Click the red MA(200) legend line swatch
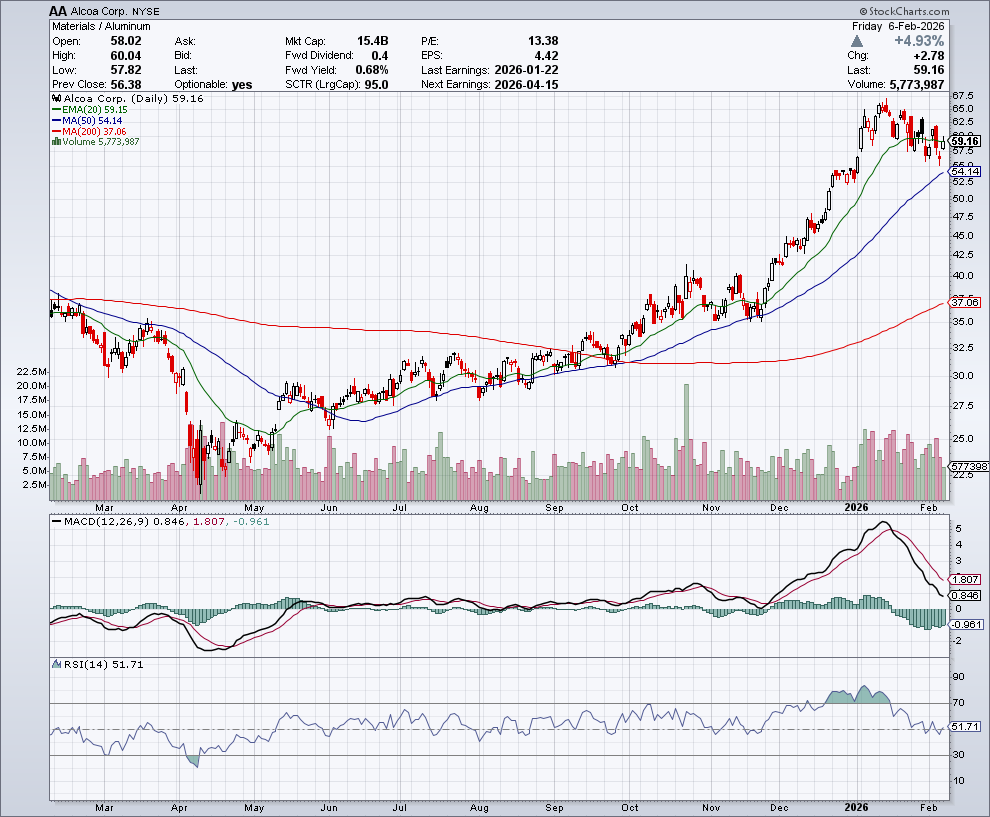 pos(56,131)
